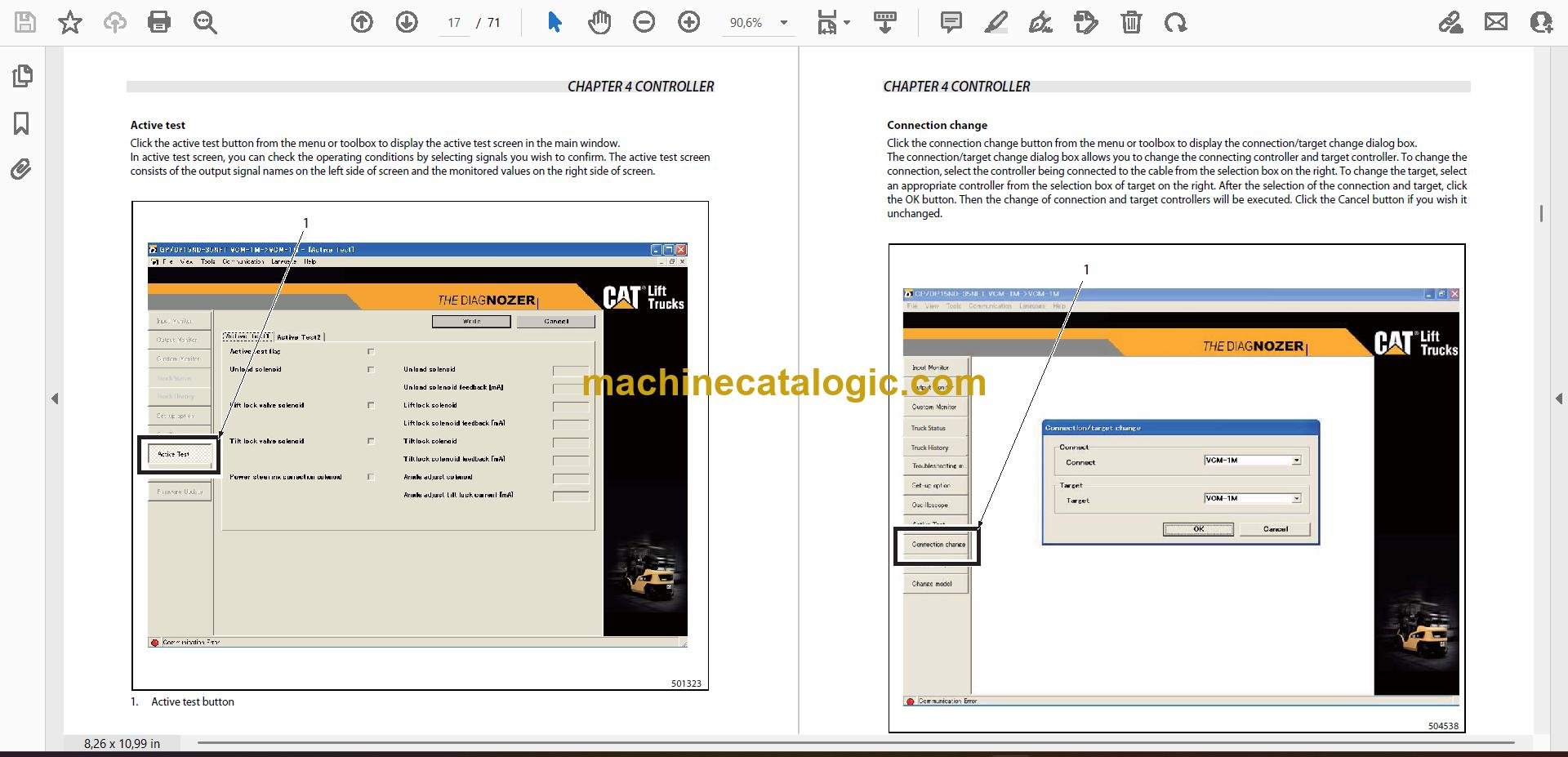Go to the previous page
The height and width of the screenshot is (757, 1568).
tap(362, 22)
